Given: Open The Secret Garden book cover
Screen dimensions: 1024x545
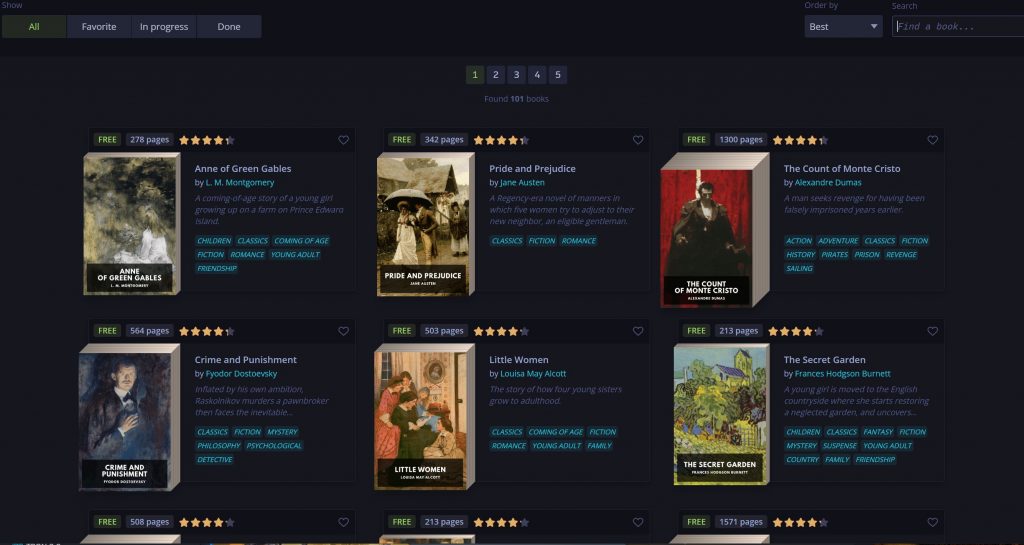Looking at the screenshot, I should (x=721, y=414).
